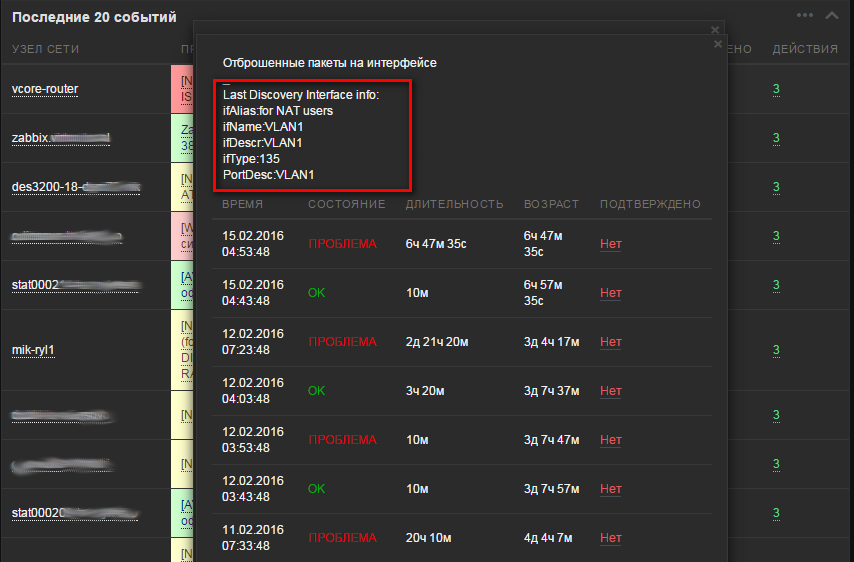Click actions count 3 for mik-ryl1 row
Viewport: 854px width, 562px height.
[776, 350]
